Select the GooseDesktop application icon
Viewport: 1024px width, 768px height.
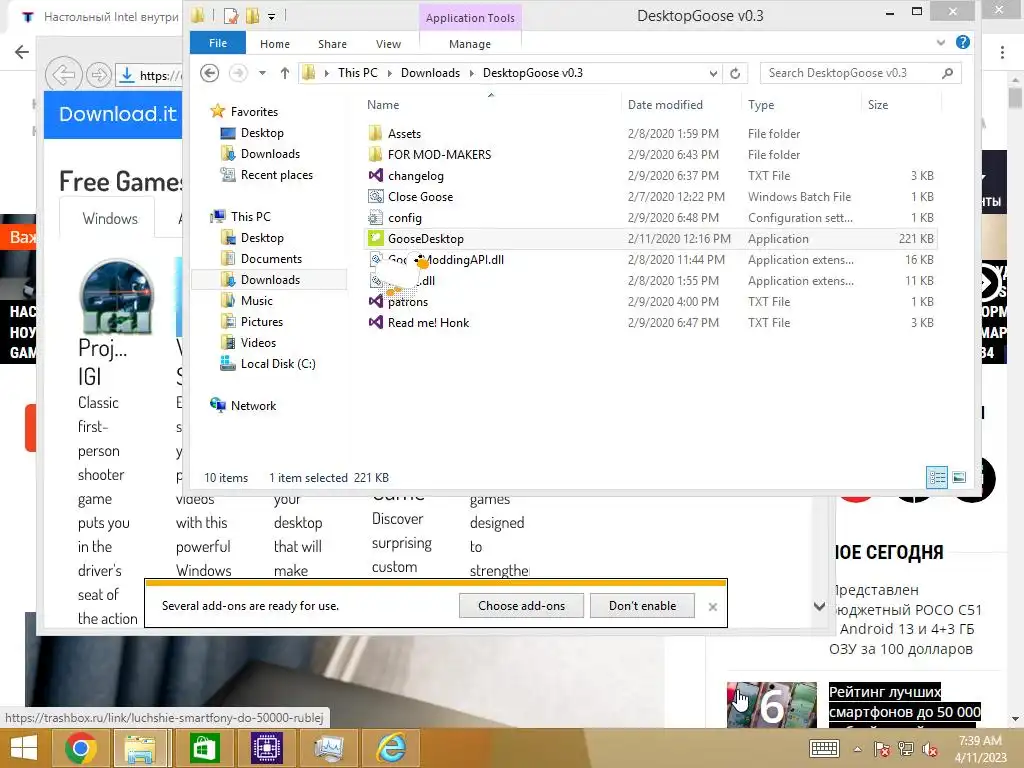[376, 238]
